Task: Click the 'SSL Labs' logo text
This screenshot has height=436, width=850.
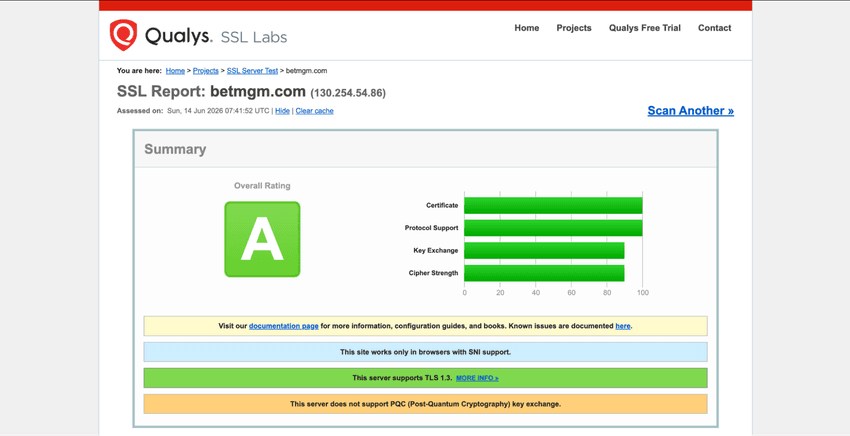Action: point(254,37)
